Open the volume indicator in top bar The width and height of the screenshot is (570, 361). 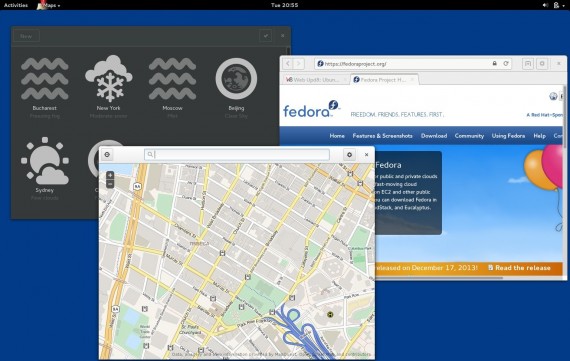545,5
